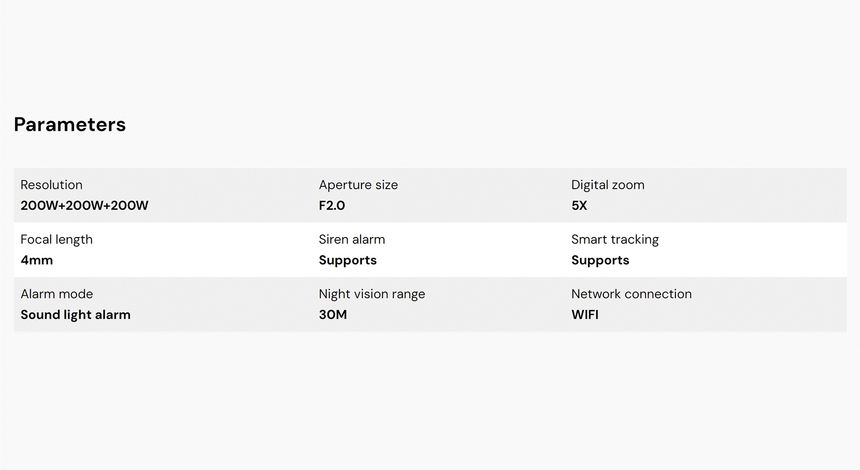Select the Night vision range label
This screenshot has height=470, width=860.
[x=372, y=294]
